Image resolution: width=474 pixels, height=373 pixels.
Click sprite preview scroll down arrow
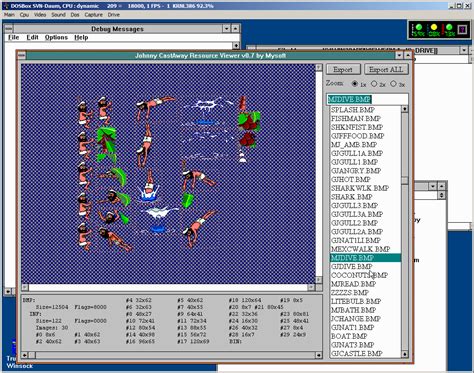pyautogui.click(x=318, y=280)
